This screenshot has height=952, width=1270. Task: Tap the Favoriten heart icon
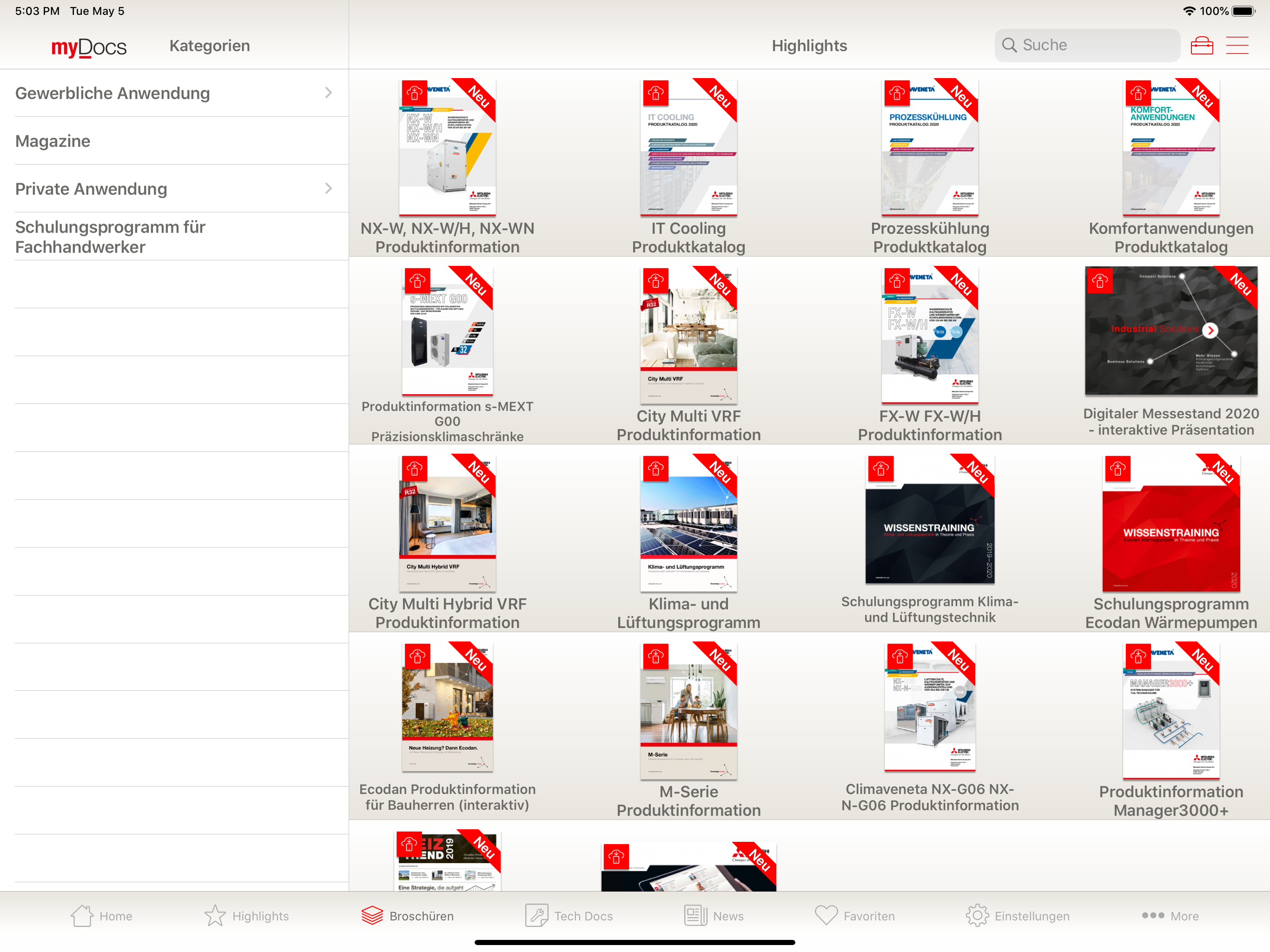[826, 916]
